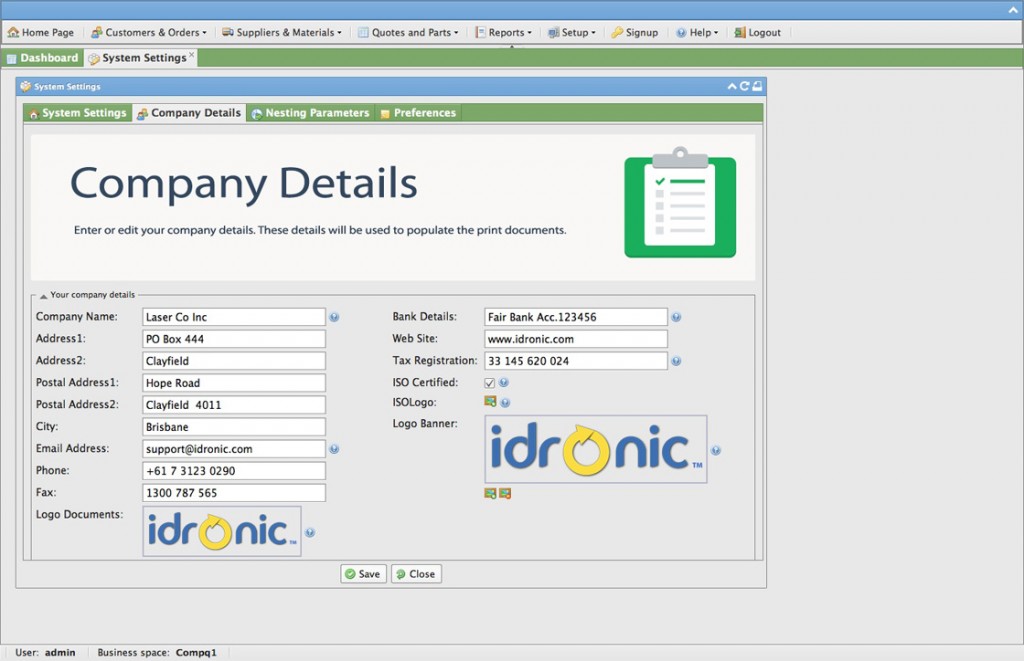Upload a new ISO logo image
The height and width of the screenshot is (661, 1024).
click(x=490, y=401)
